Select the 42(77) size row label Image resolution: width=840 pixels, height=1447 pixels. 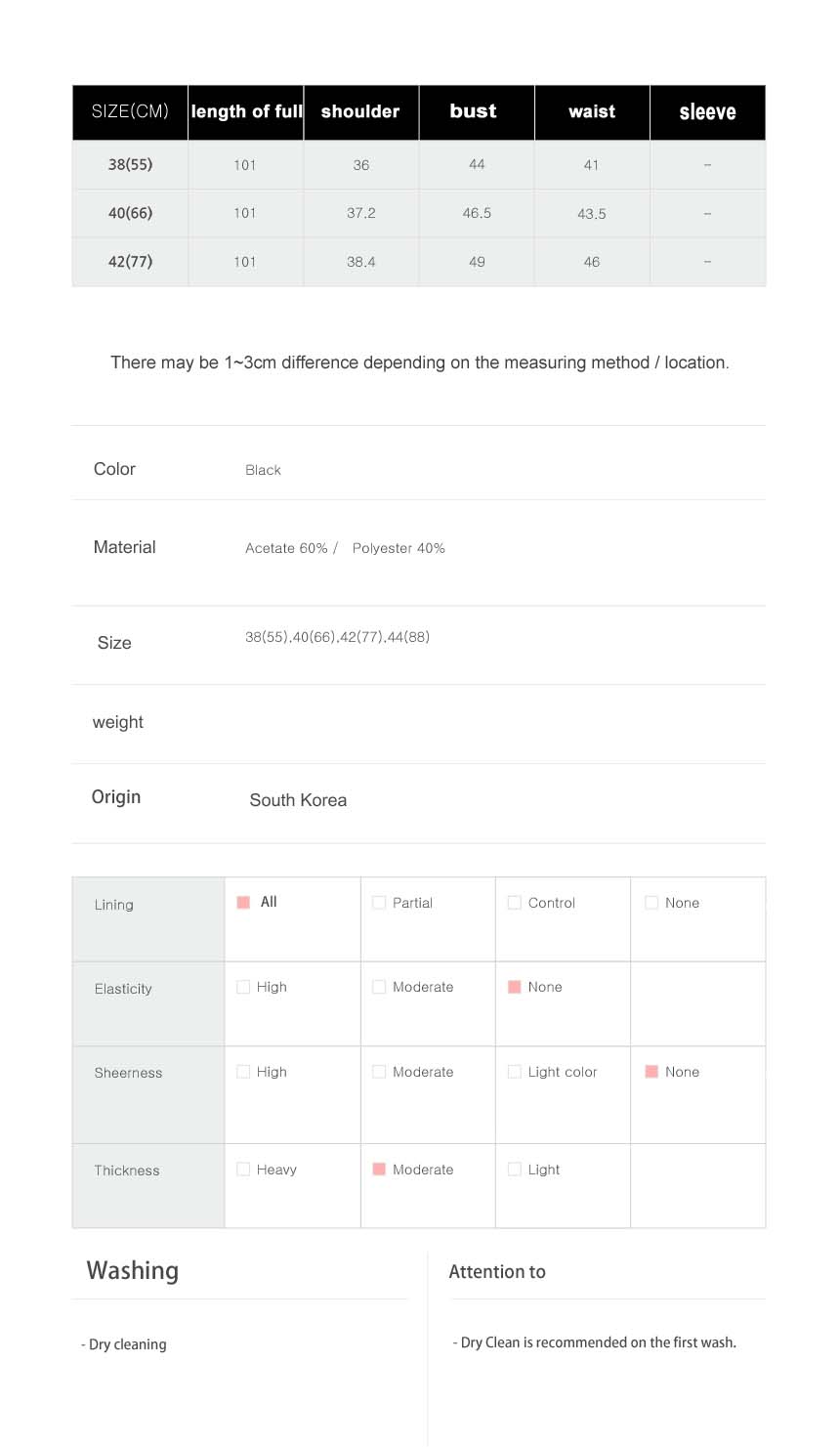pyautogui.click(x=130, y=262)
